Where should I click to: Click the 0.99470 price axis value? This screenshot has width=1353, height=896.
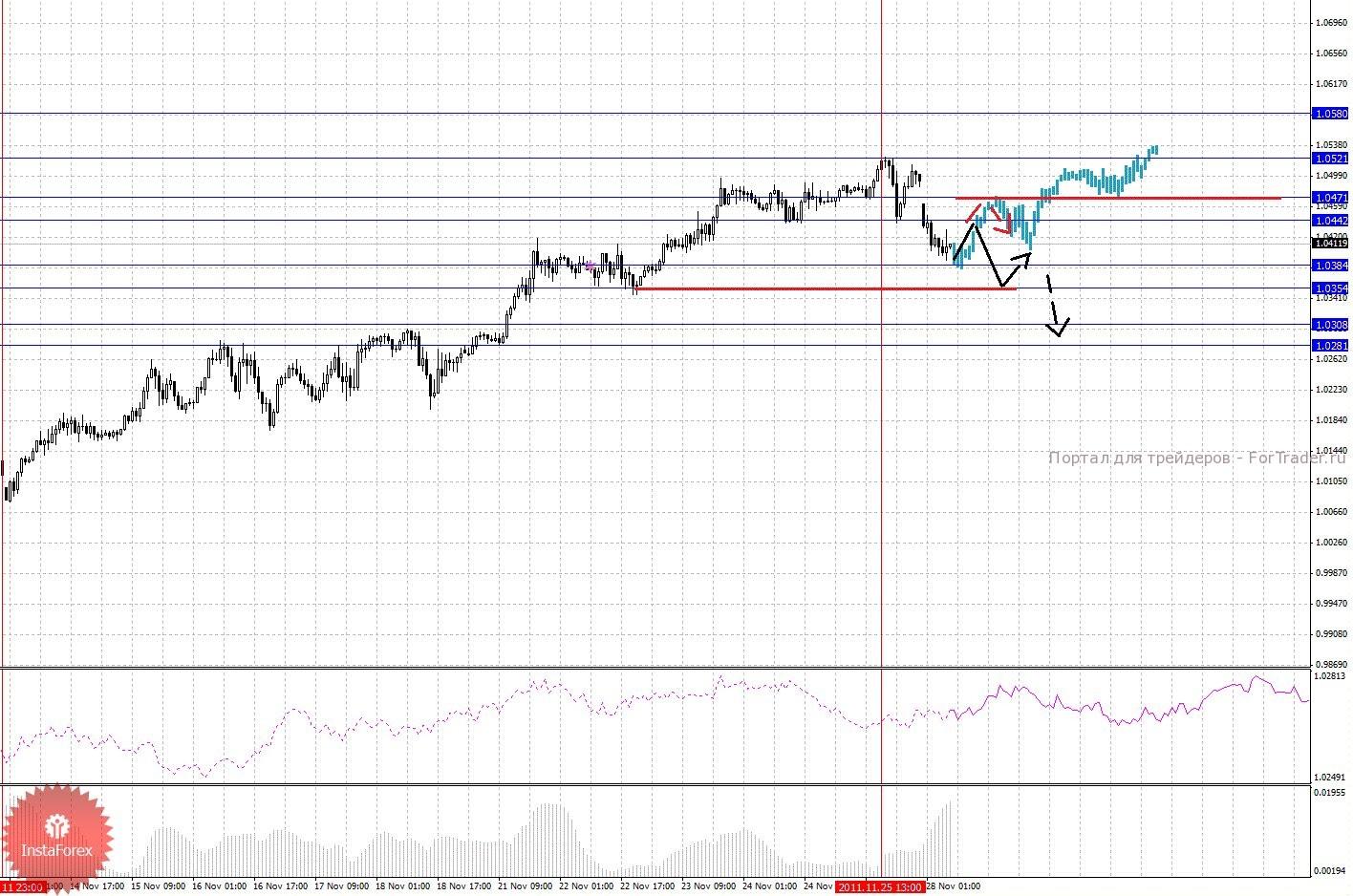point(1331,604)
